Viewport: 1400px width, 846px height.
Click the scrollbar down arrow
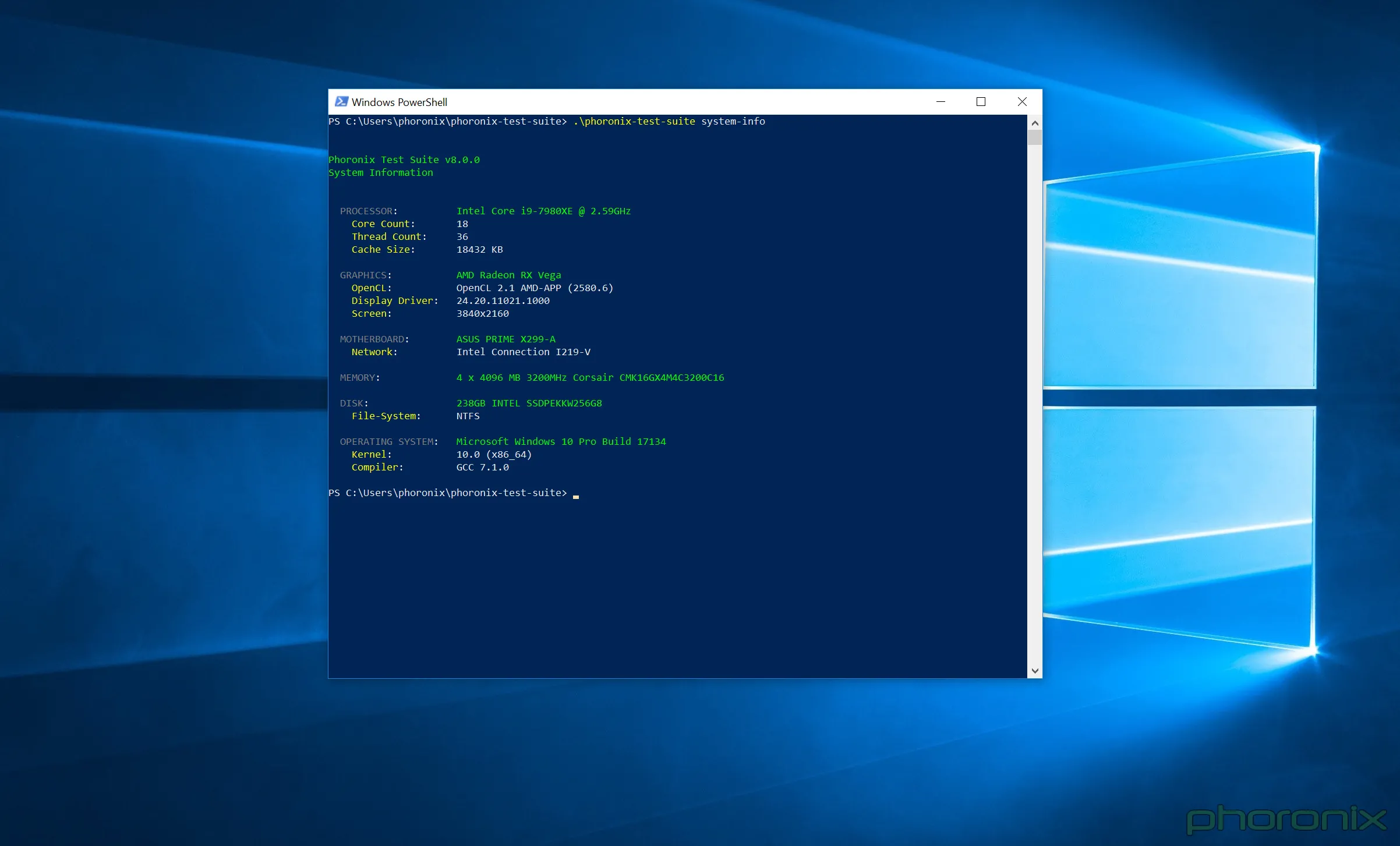click(1035, 670)
